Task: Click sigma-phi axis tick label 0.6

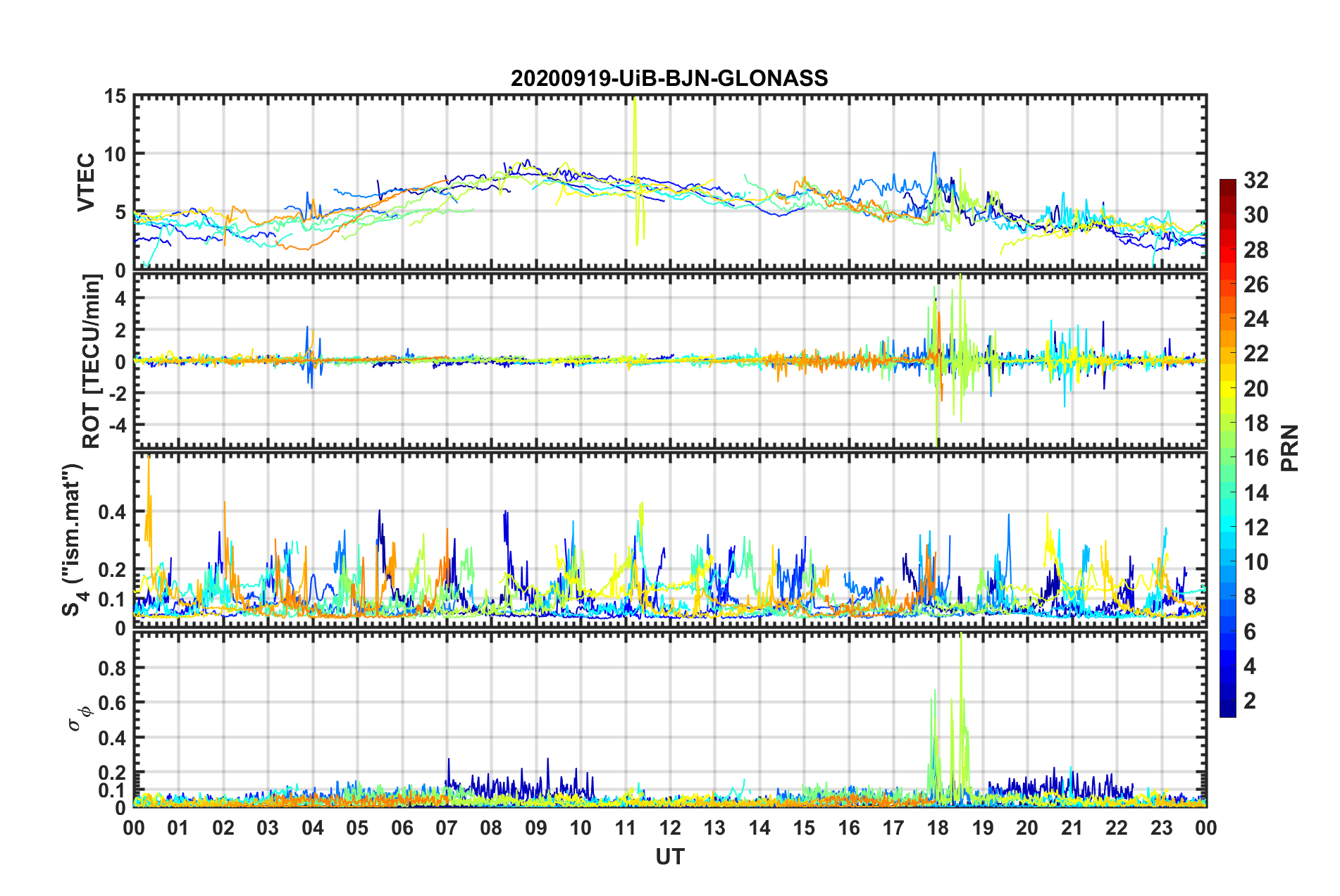Action: [113, 702]
